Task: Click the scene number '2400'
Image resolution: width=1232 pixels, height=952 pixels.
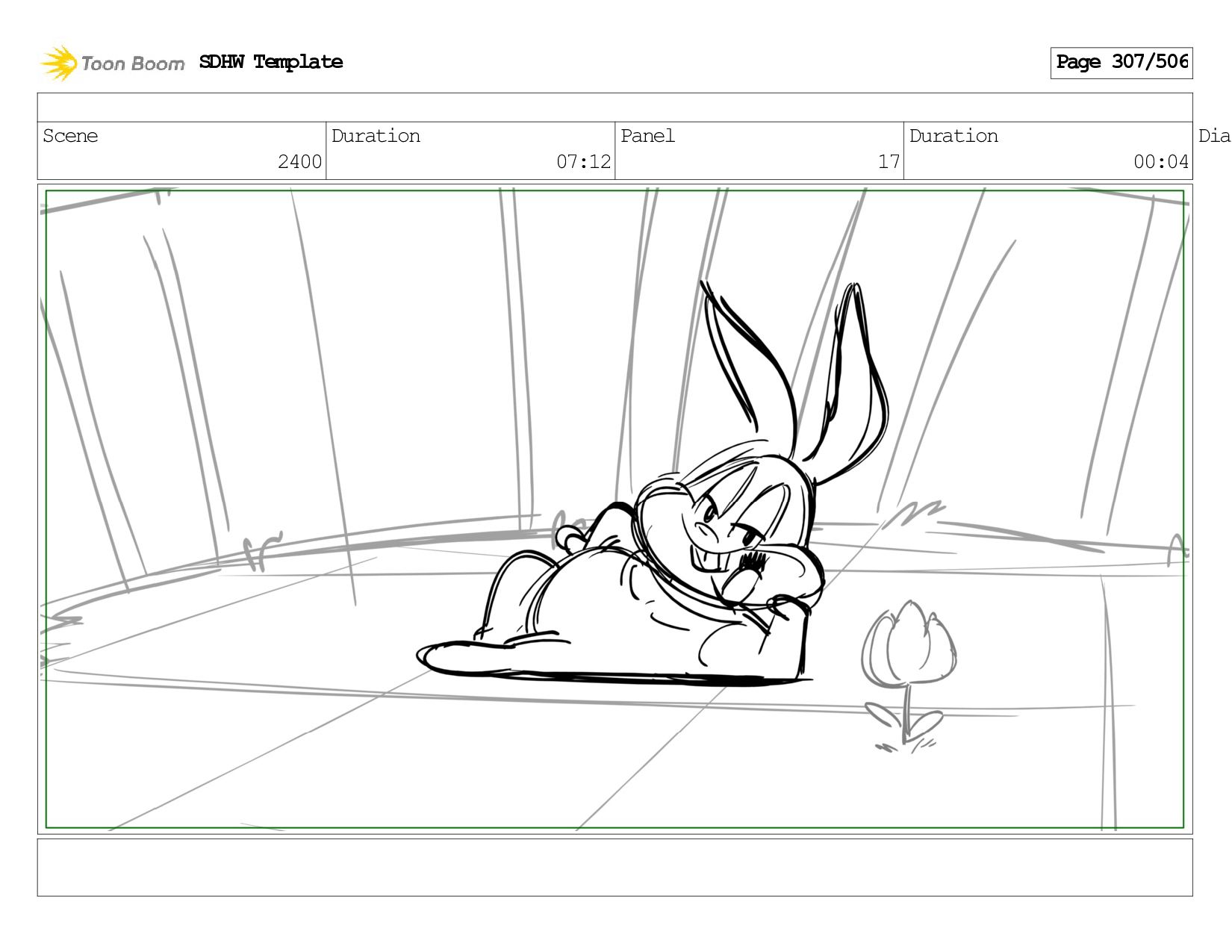Action: [x=299, y=162]
